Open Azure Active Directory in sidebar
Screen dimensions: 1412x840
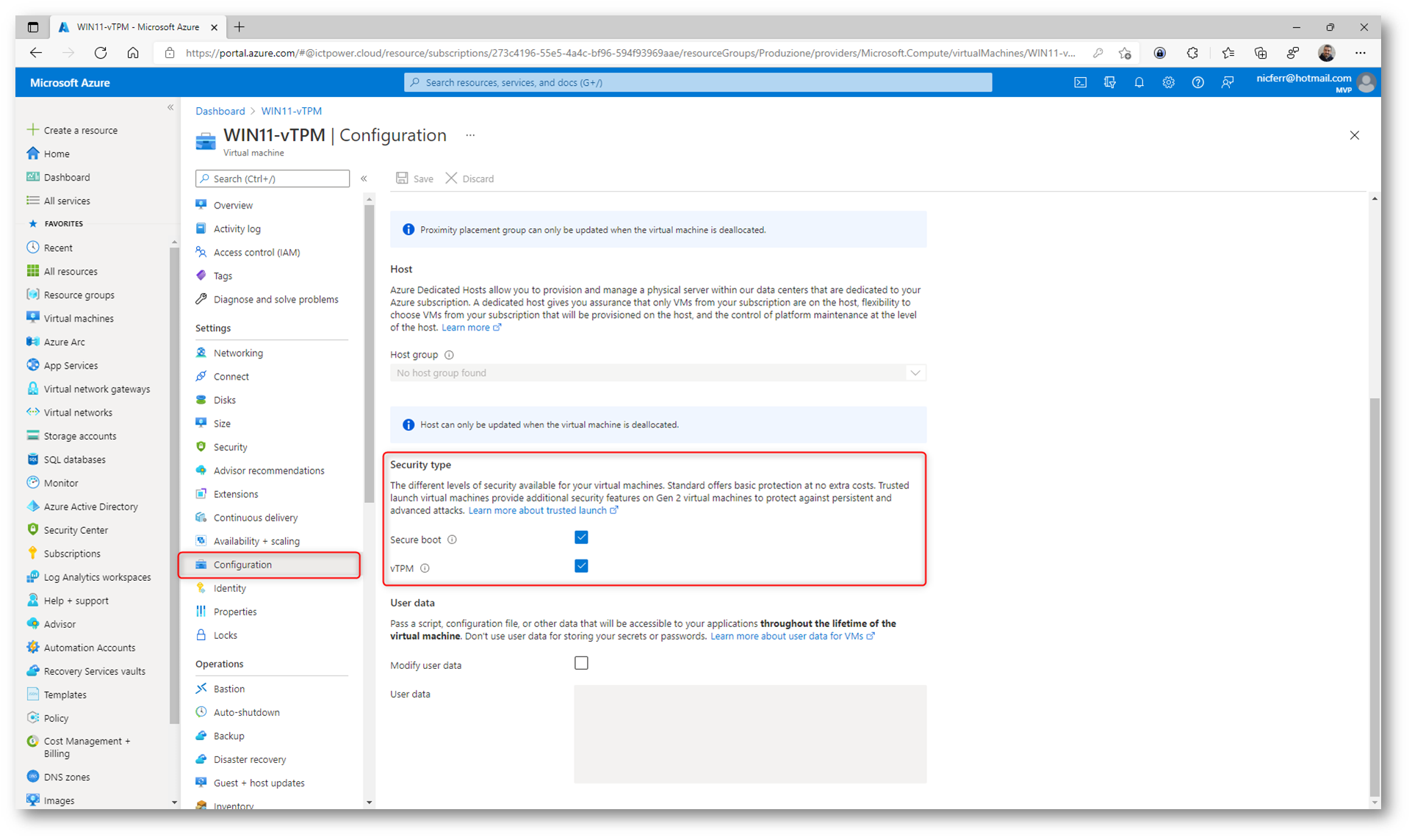click(x=90, y=507)
